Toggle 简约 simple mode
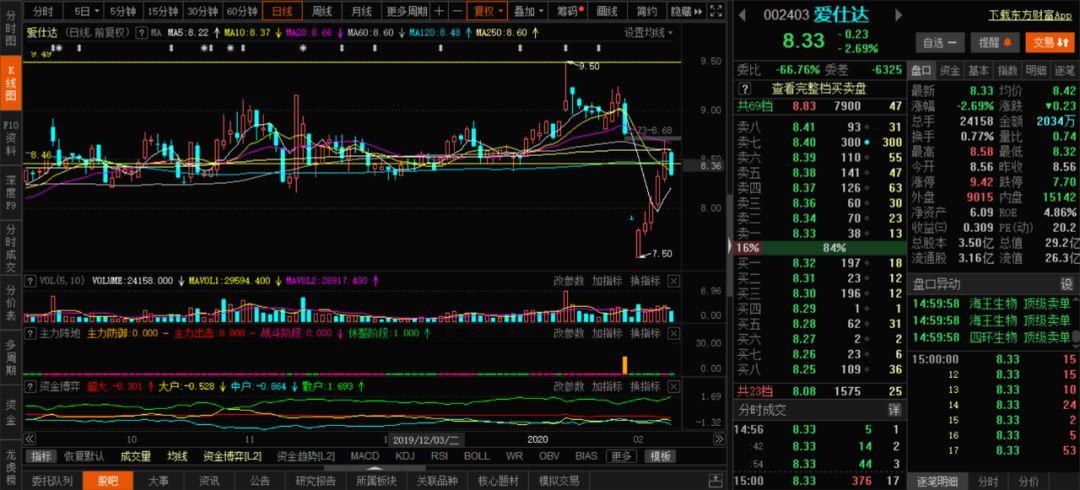Image resolution: width=1080 pixels, height=490 pixels. pos(646,11)
